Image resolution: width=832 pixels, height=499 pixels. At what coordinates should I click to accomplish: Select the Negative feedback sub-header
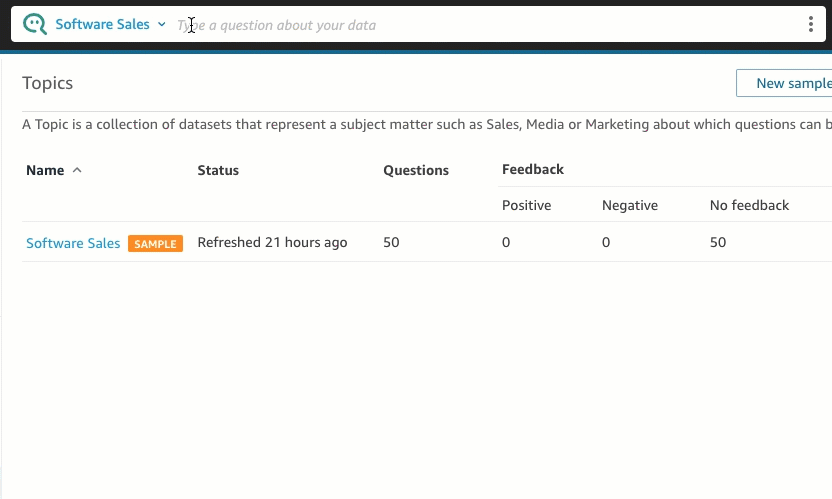(x=630, y=205)
